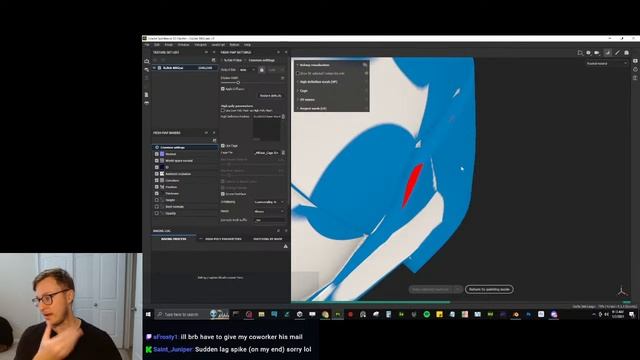Toggle the Curvature baker checkbox
The width and height of the screenshot is (640, 360).
156,180
